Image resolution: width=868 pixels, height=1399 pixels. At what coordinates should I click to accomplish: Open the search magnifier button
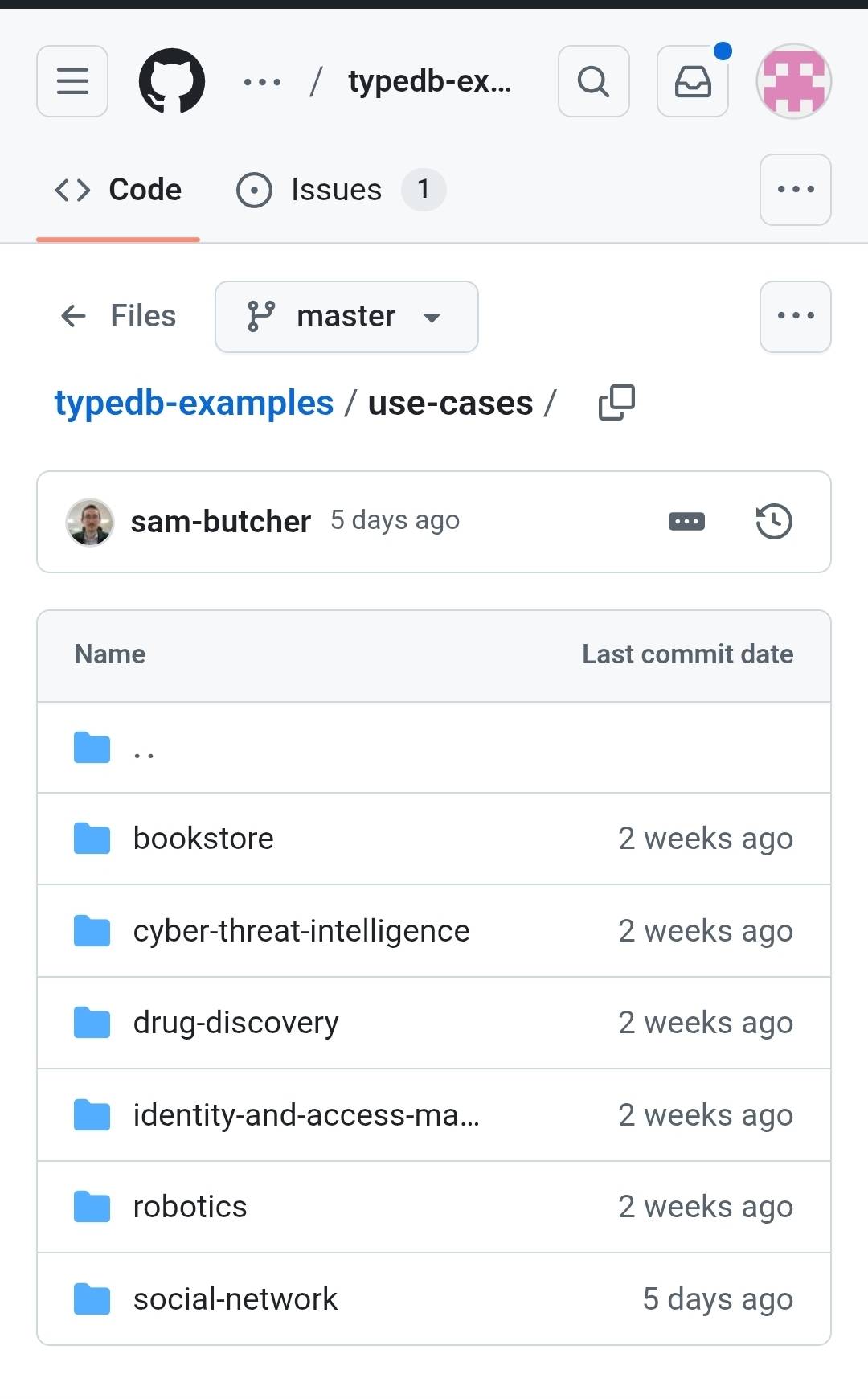[594, 81]
